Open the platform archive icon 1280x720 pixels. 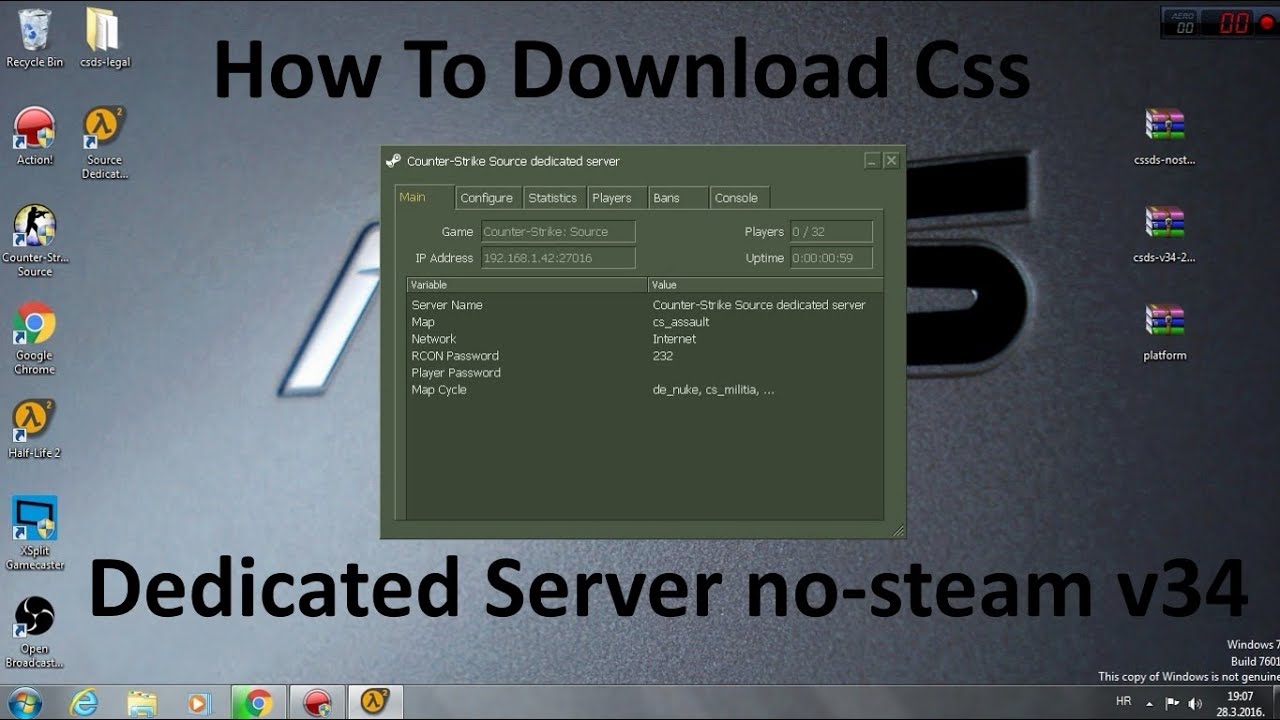coord(1165,332)
